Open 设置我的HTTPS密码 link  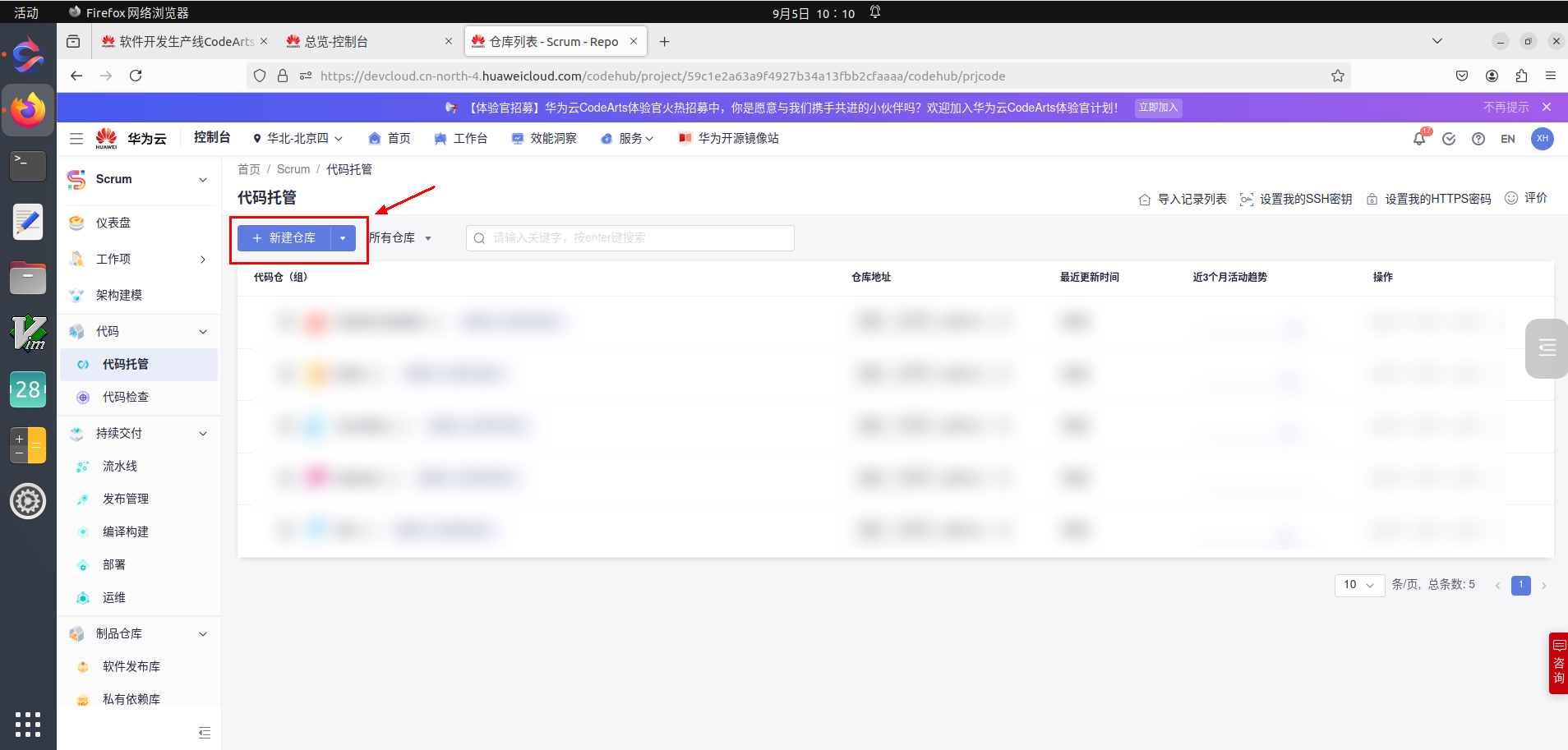point(1428,199)
